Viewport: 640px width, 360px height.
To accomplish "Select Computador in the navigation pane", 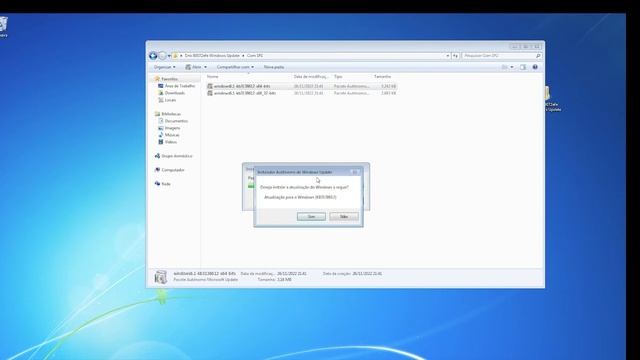I will point(170,170).
